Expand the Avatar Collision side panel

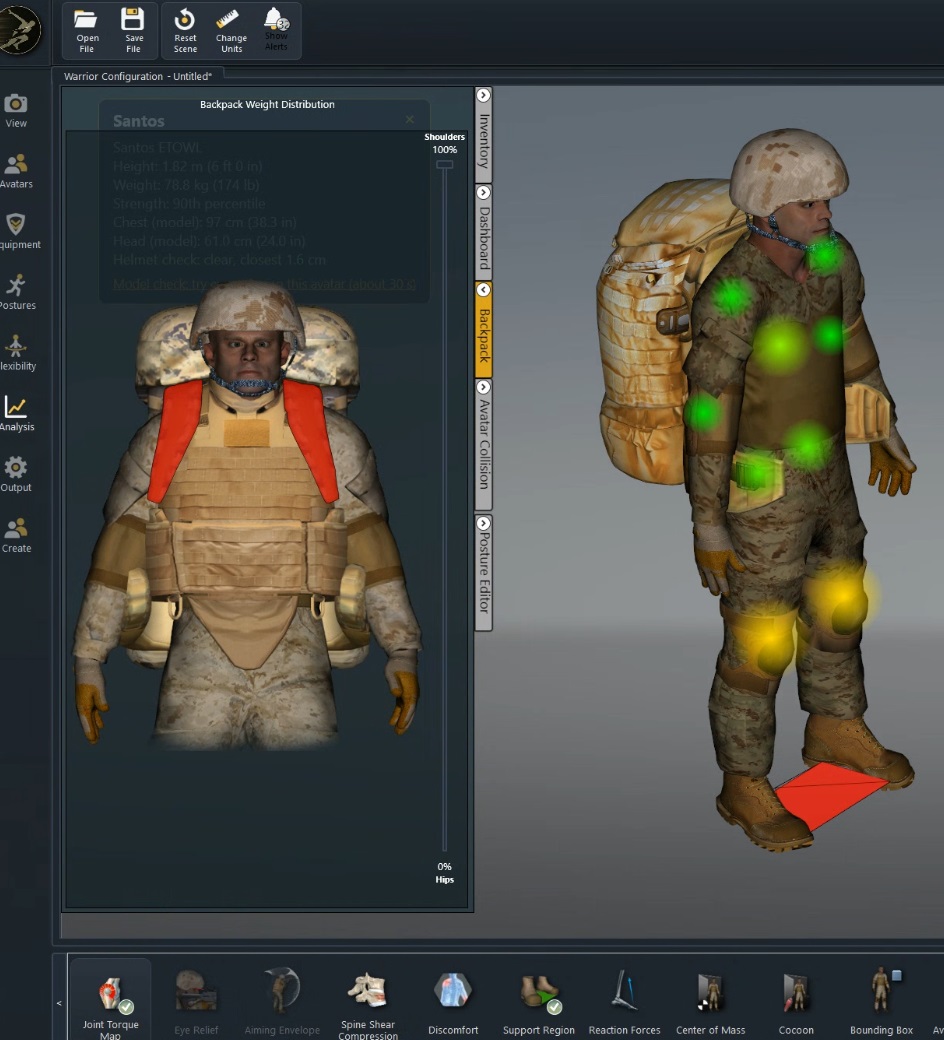484,443
